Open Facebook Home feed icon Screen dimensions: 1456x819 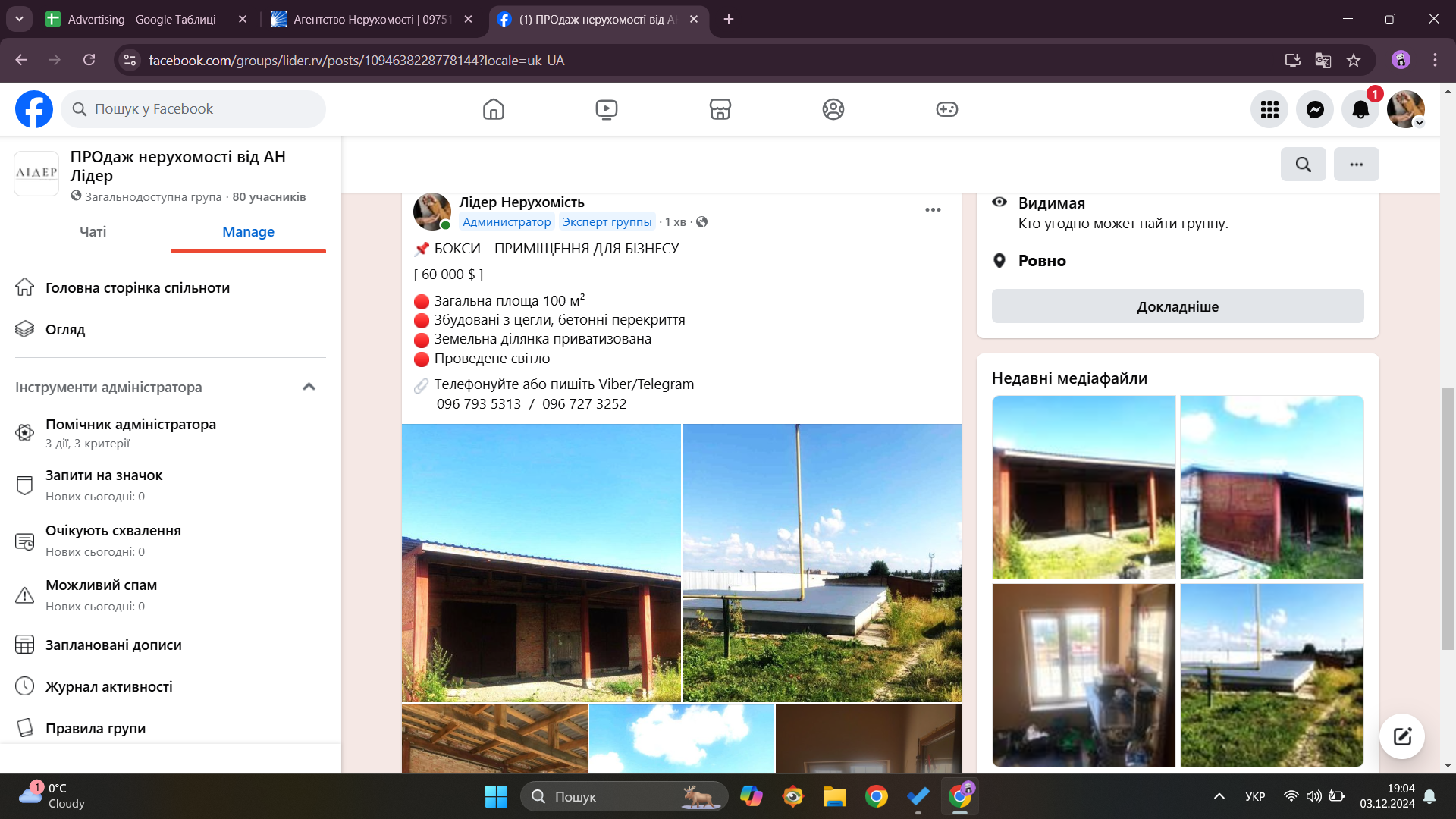(493, 109)
